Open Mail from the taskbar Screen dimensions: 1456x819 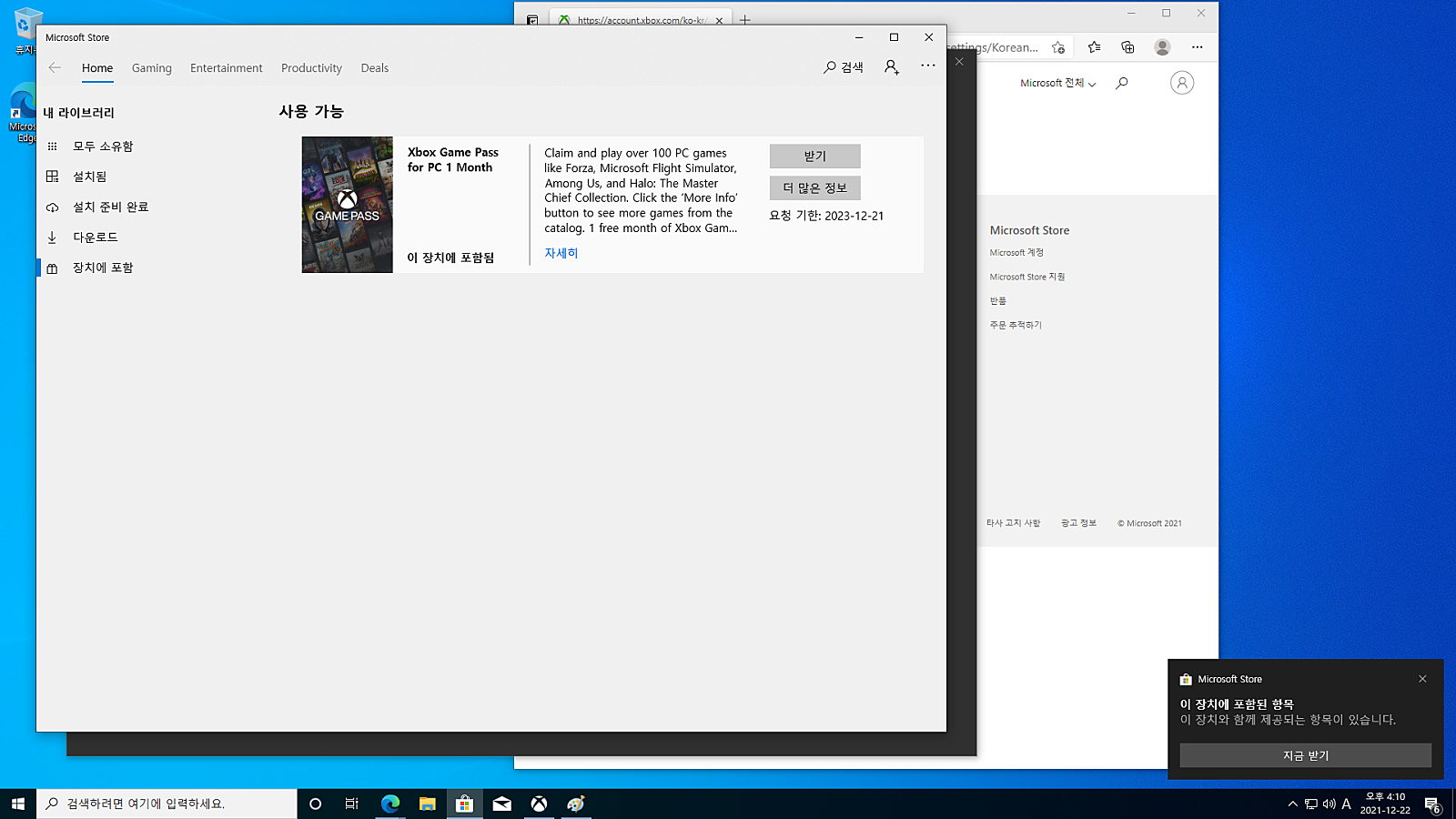coord(502,804)
